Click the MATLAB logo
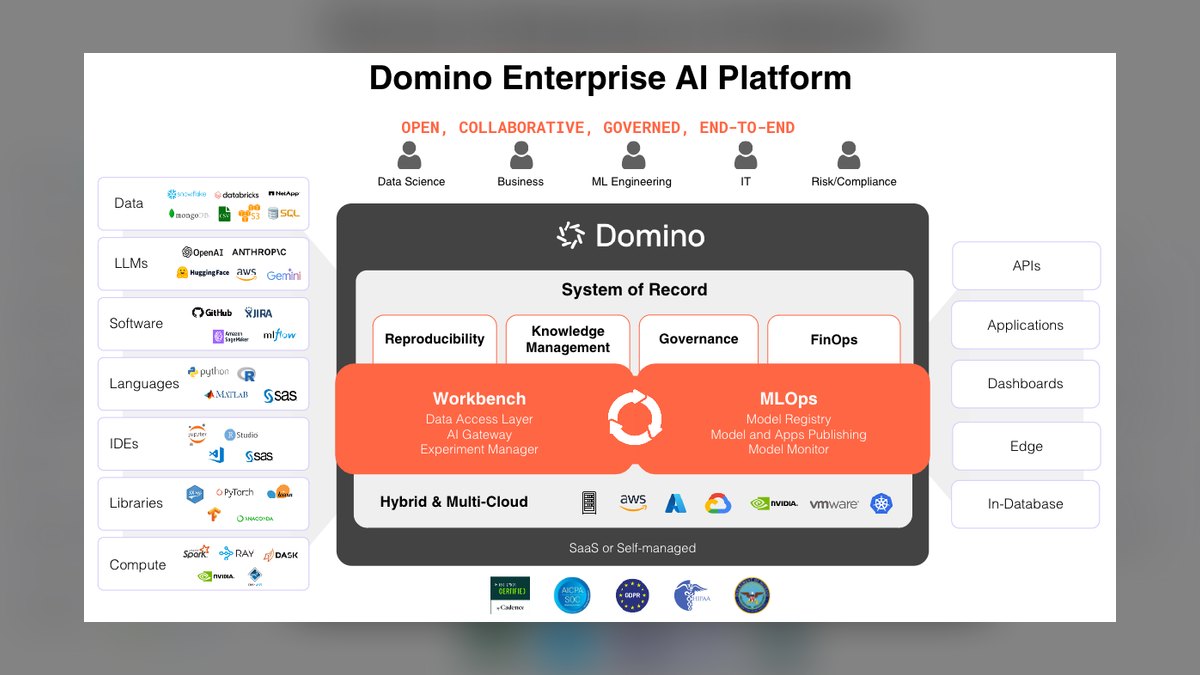1200x675 pixels. [225, 395]
